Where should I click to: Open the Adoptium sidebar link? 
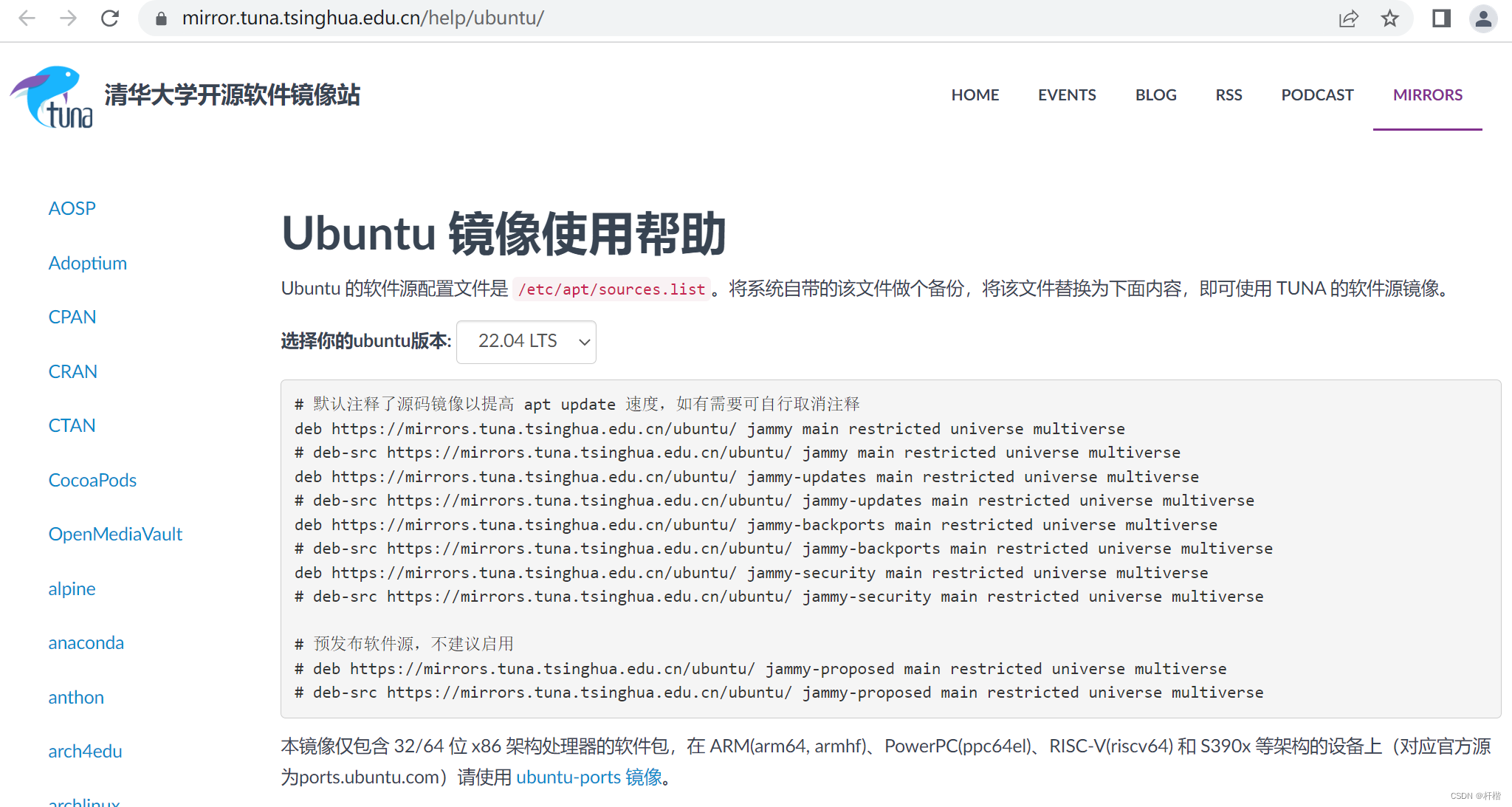[x=87, y=264]
